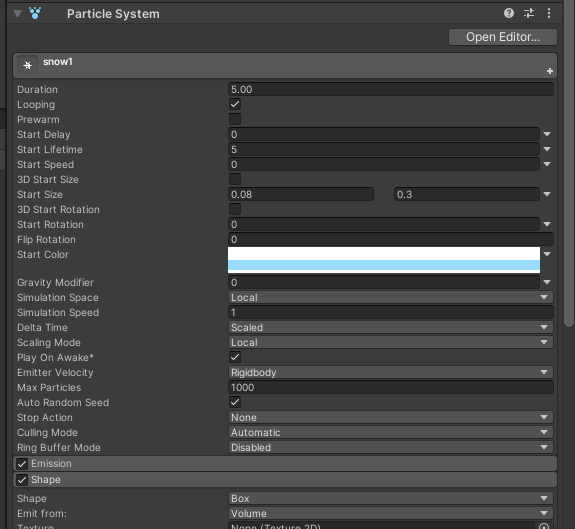
Task: Click the Open Editor button
Action: [x=503, y=37]
